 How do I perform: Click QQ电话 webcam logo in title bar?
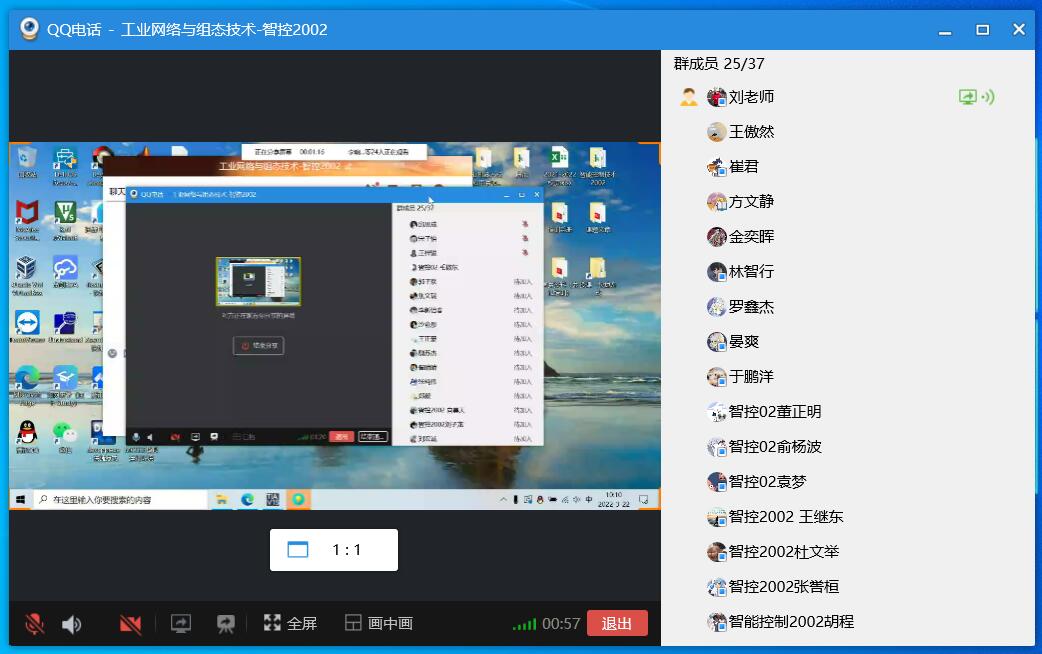(29, 29)
